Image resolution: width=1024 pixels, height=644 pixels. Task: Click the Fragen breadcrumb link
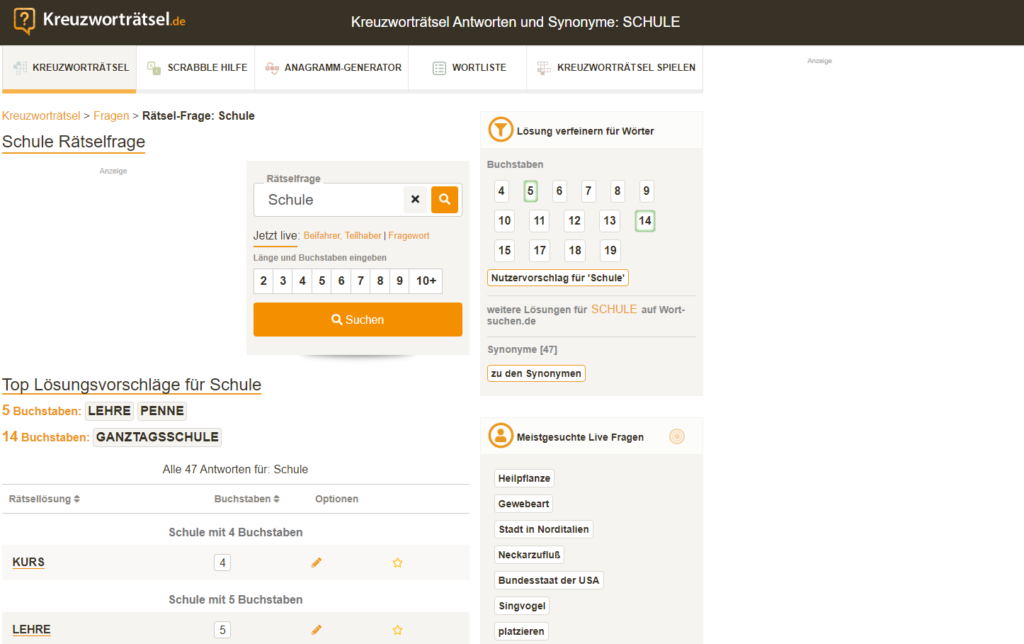pyautogui.click(x=111, y=116)
